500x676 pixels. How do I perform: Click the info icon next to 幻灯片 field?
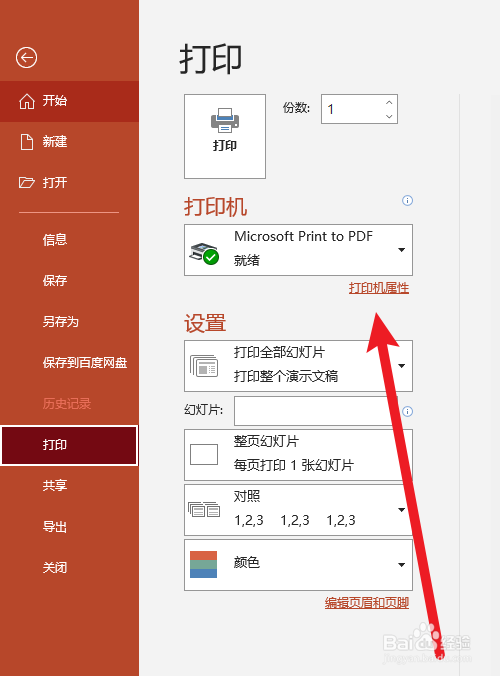click(x=407, y=411)
